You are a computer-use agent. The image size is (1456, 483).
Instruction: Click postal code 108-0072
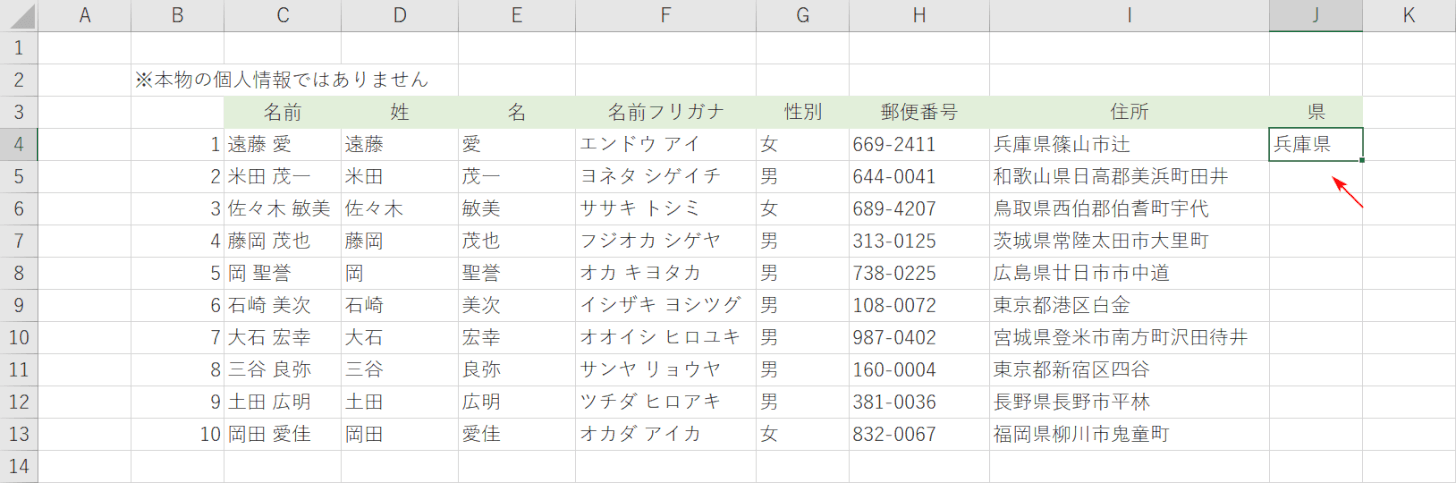click(x=920, y=305)
